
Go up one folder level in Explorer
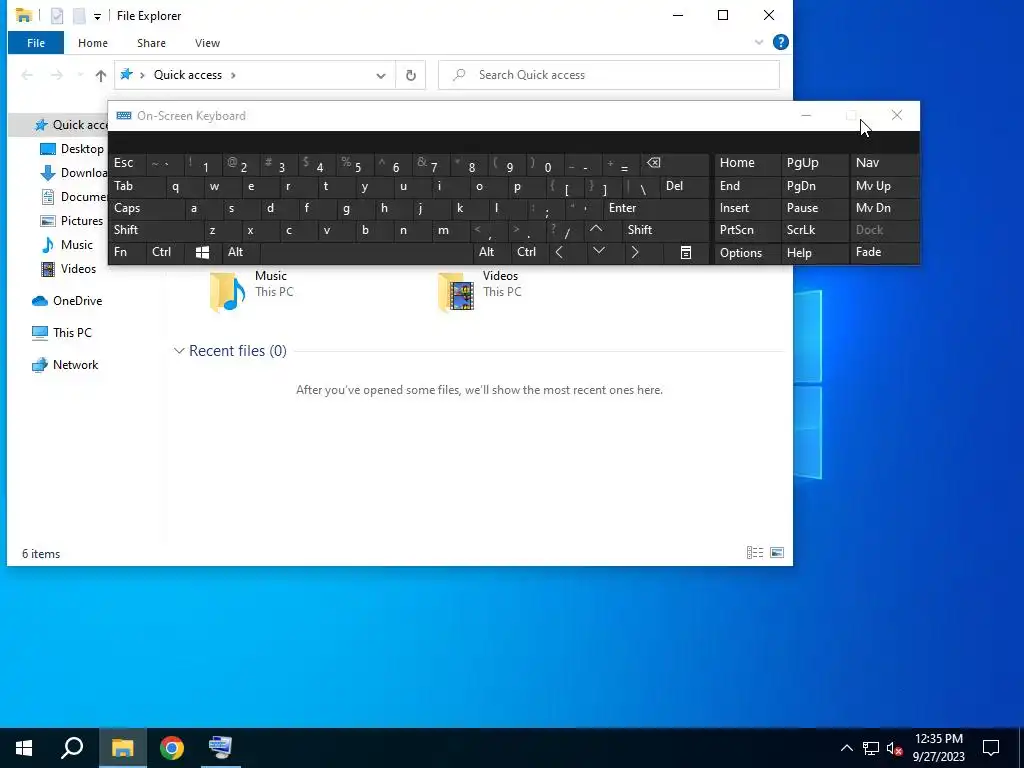coord(101,76)
